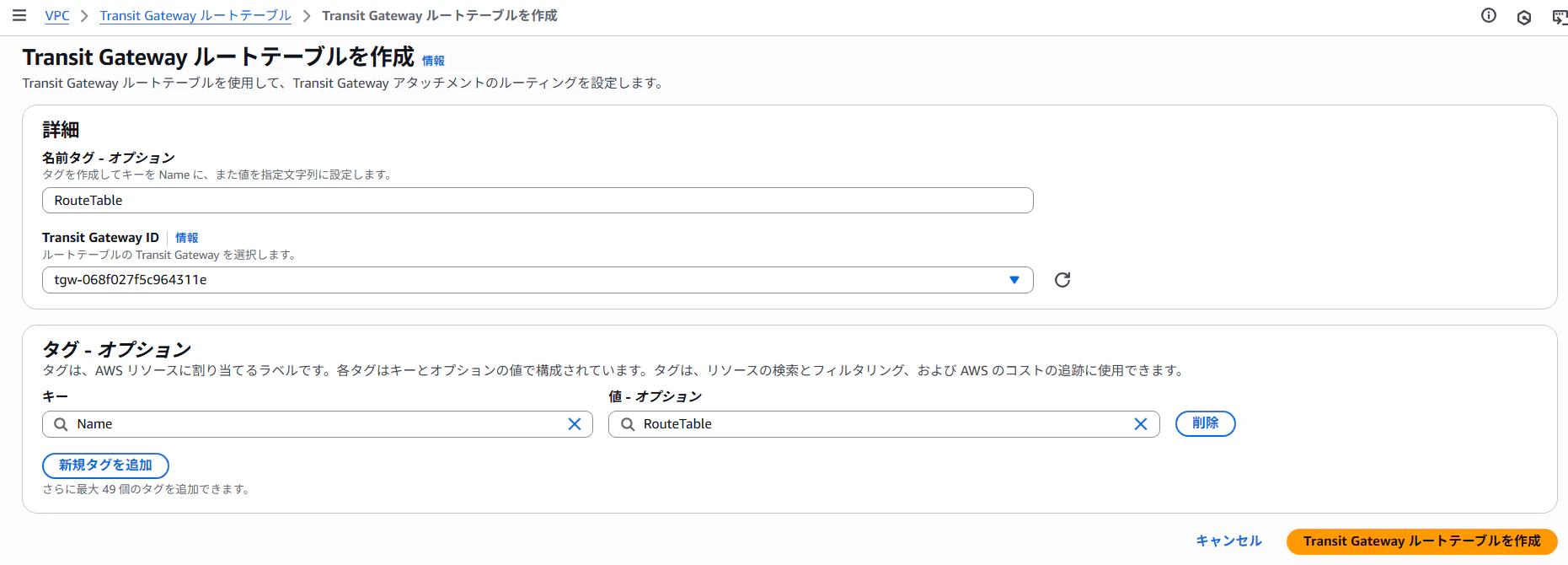Focus the tag キー field containing Name
Viewport: 1568px width, 565px height.
pos(318,424)
